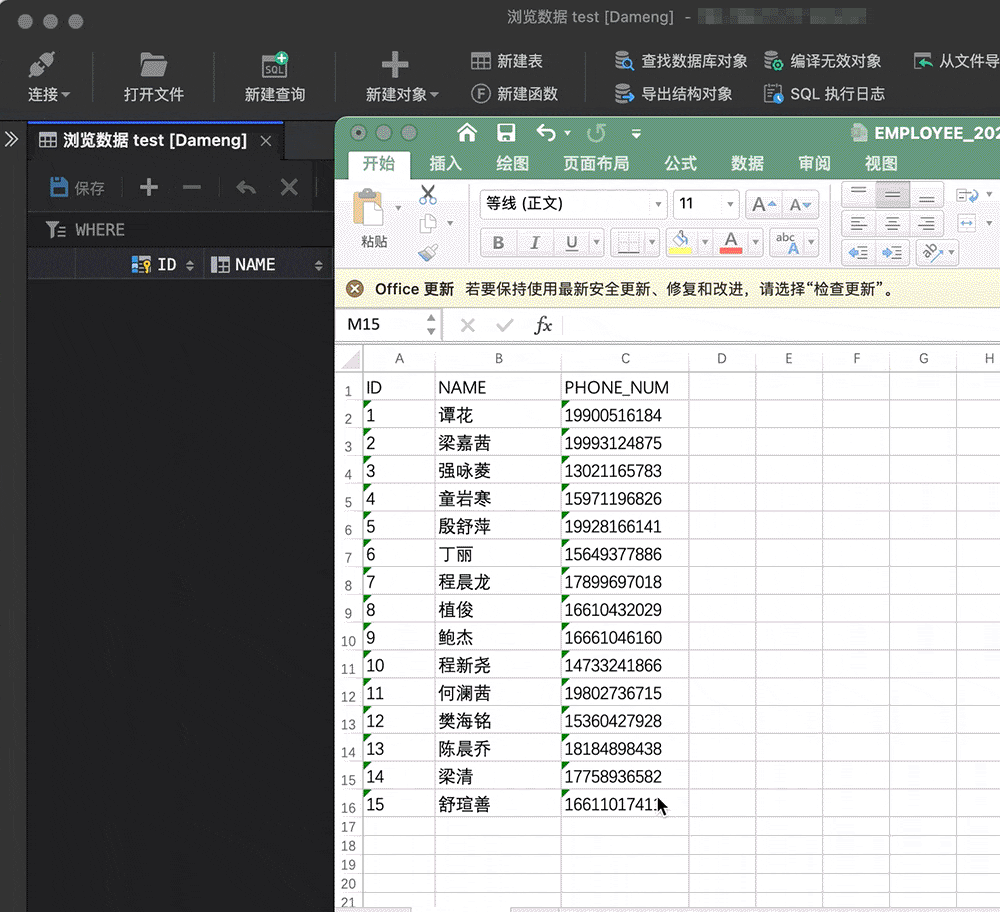
Task: Open font color dropdown arrow
Action: click(755, 243)
